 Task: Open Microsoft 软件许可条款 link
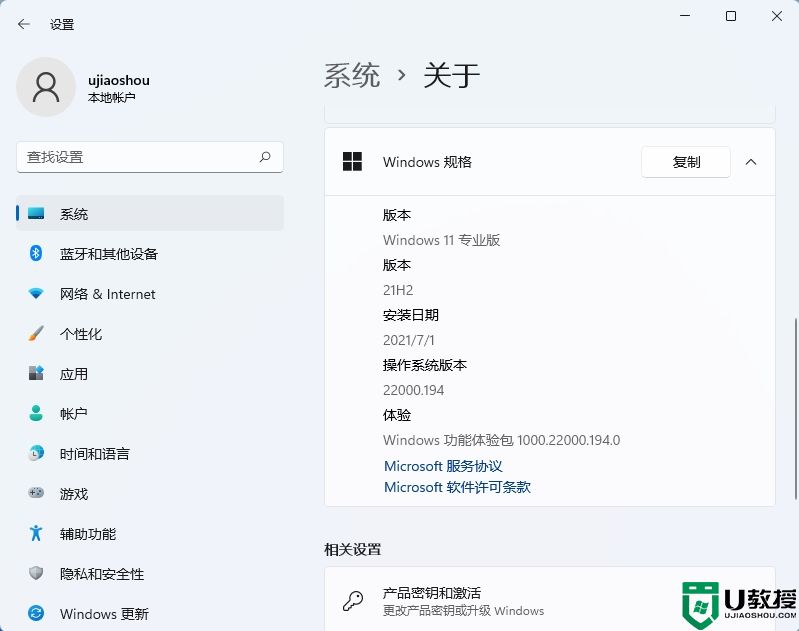pyautogui.click(x=457, y=487)
